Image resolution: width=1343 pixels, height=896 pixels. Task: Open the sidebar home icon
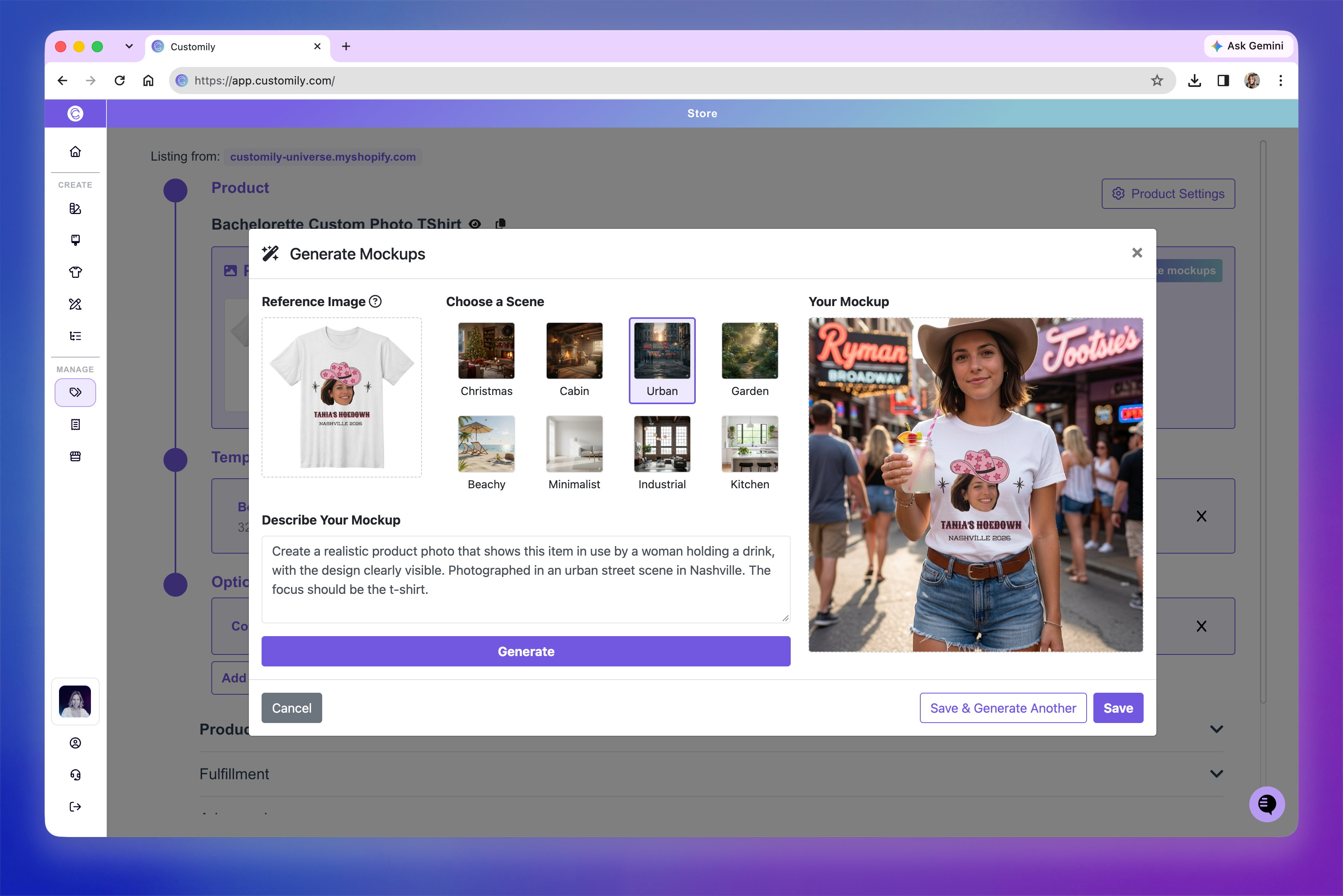(75, 151)
